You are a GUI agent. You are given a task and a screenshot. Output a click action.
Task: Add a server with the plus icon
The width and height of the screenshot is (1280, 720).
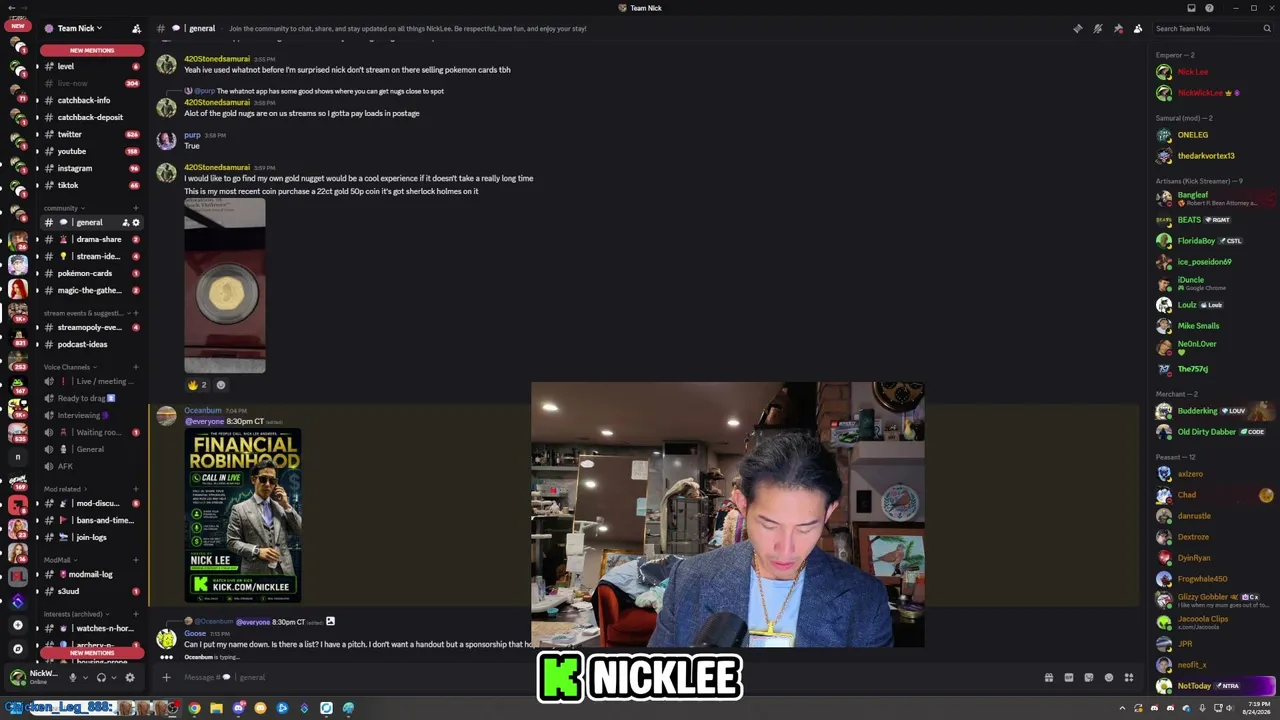pos(17,625)
